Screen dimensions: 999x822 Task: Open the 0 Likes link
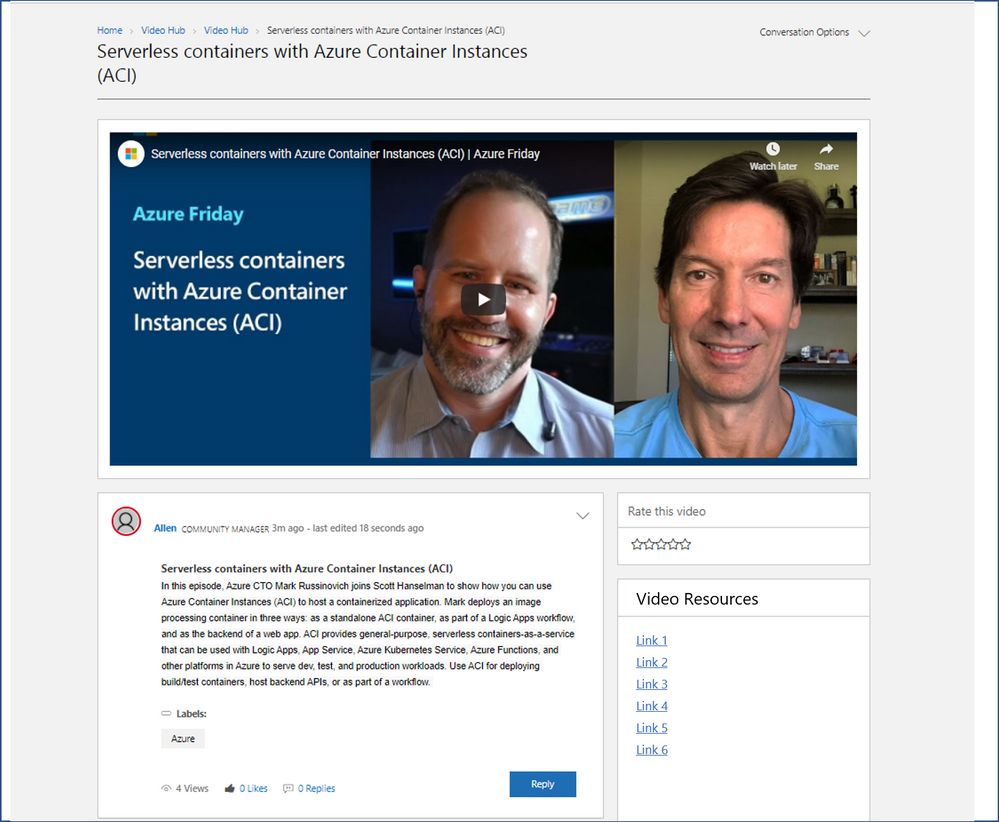(x=254, y=789)
